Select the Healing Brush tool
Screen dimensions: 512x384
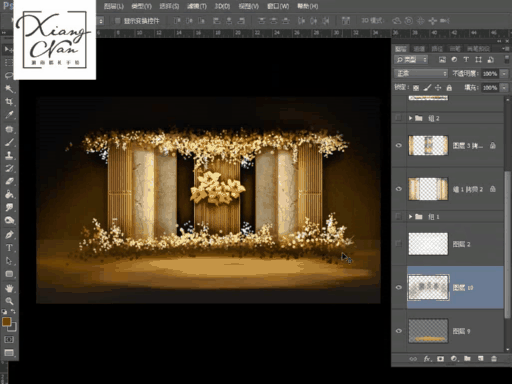[9, 129]
